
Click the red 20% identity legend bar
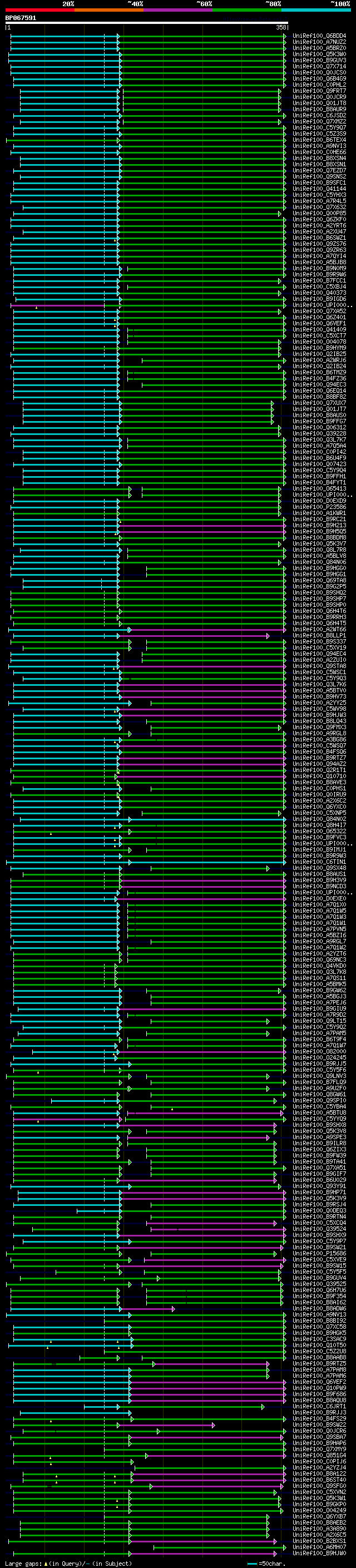point(39,10)
